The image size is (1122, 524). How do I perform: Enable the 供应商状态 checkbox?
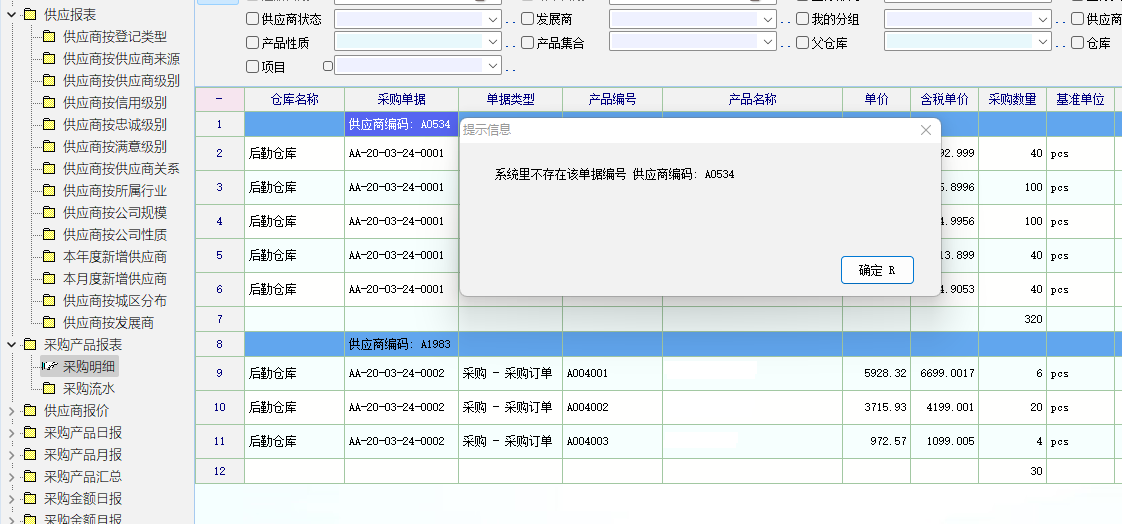point(252,19)
